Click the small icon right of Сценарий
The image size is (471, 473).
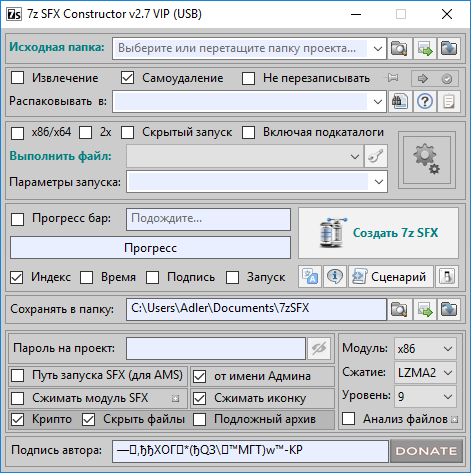pyautogui.click(x=447, y=276)
